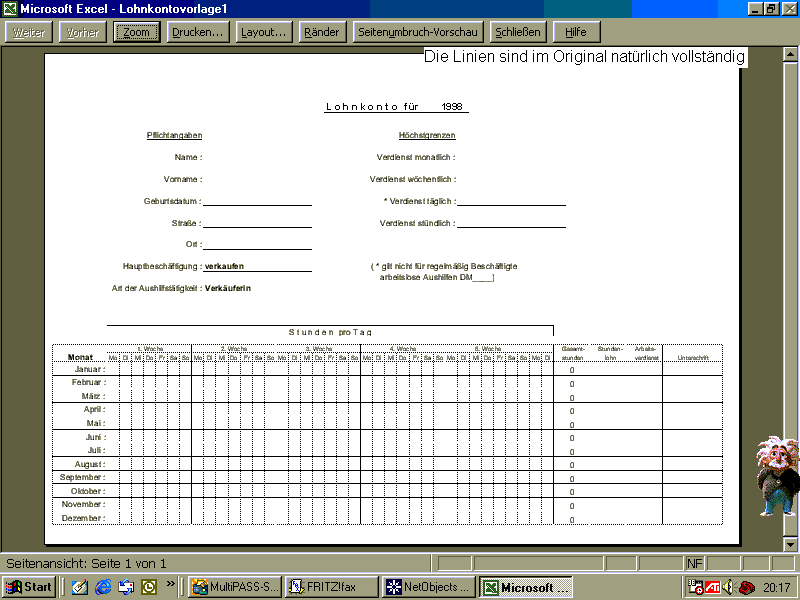Launch Internet Explorer from quick launch
The width and height of the screenshot is (800, 600).
tap(103, 587)
